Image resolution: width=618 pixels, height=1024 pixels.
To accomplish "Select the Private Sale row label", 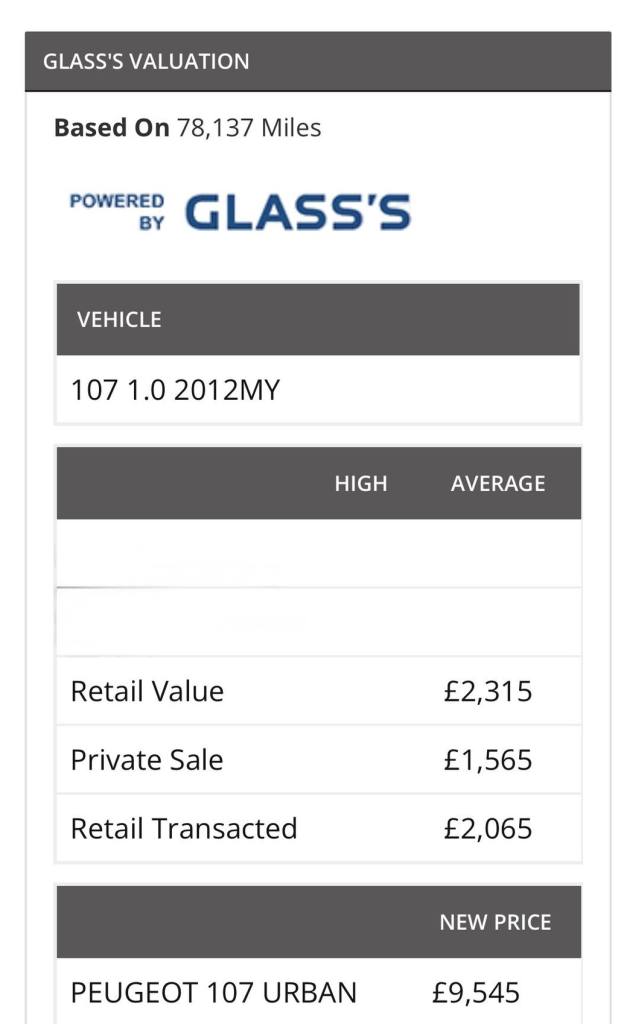I will (147, 760).
